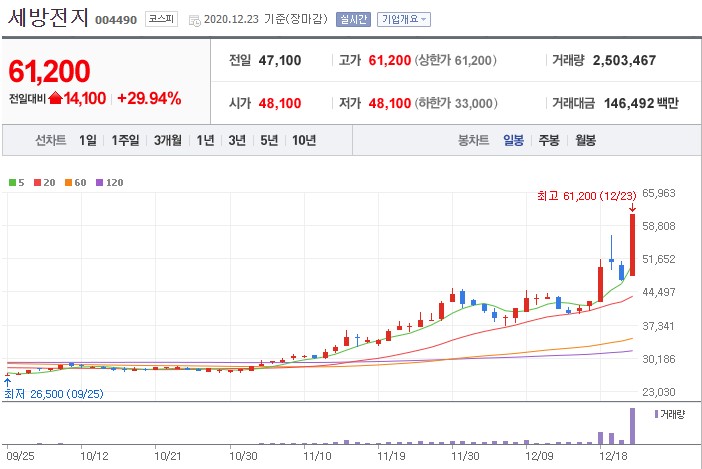Select the 3년 line chart tab
The image size is (702, 469).
[237, 141]
